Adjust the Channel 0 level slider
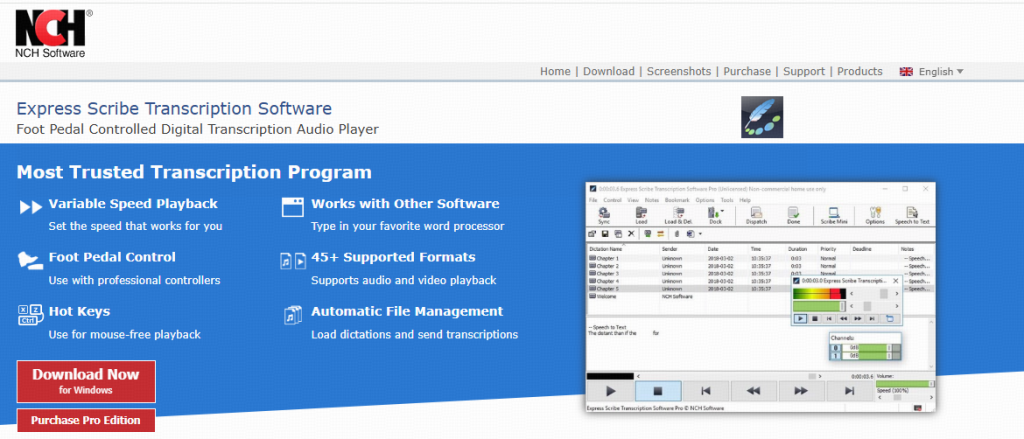 (x=873, y=348)
